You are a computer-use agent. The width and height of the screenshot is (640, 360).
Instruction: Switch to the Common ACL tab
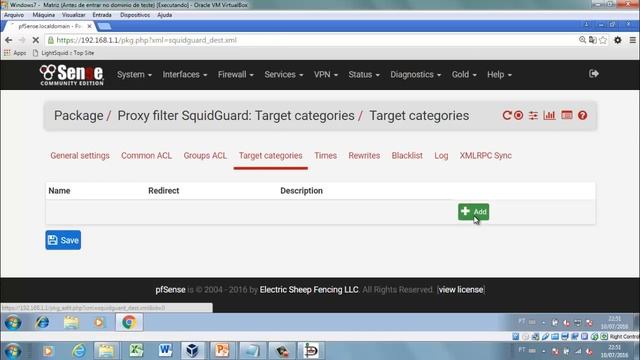click(147, 156)
